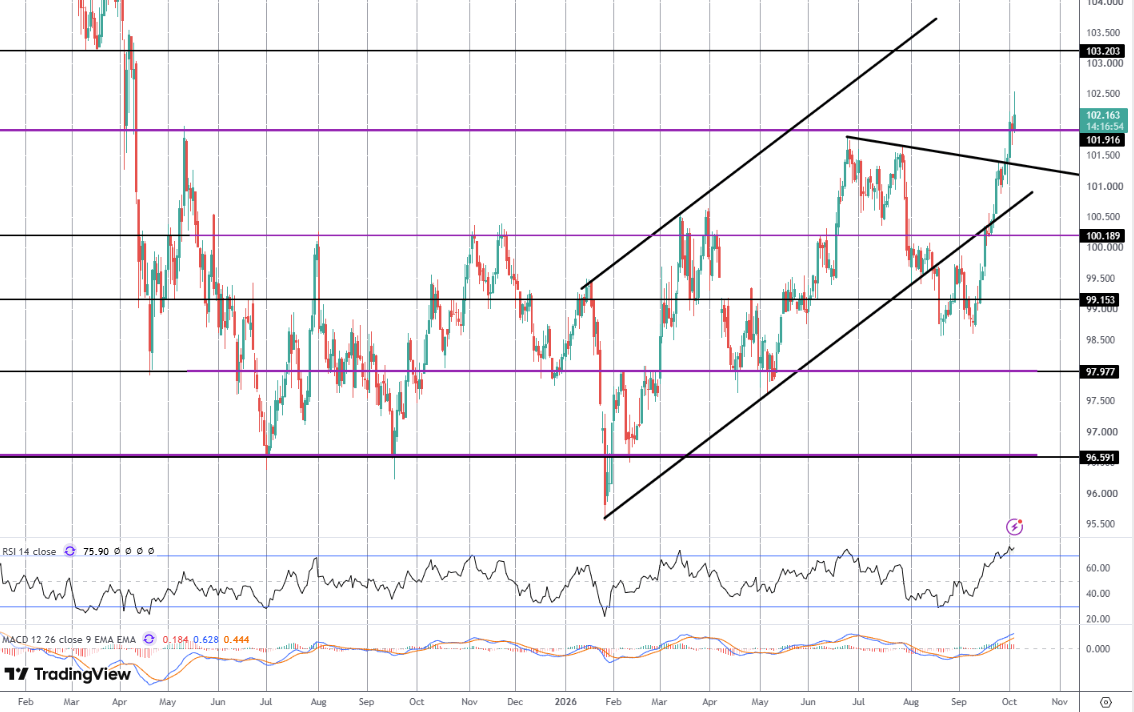Click the red MACD histogram value 0.184
Image resolution: width=1134 pixels, height=712 pixels.
coord(176,640)
